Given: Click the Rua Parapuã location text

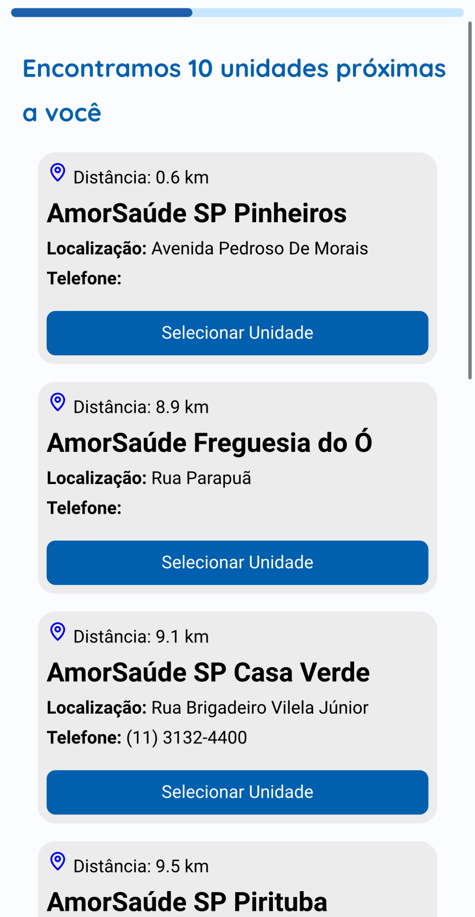Looking at the screenshot, I should click(201, 478).
